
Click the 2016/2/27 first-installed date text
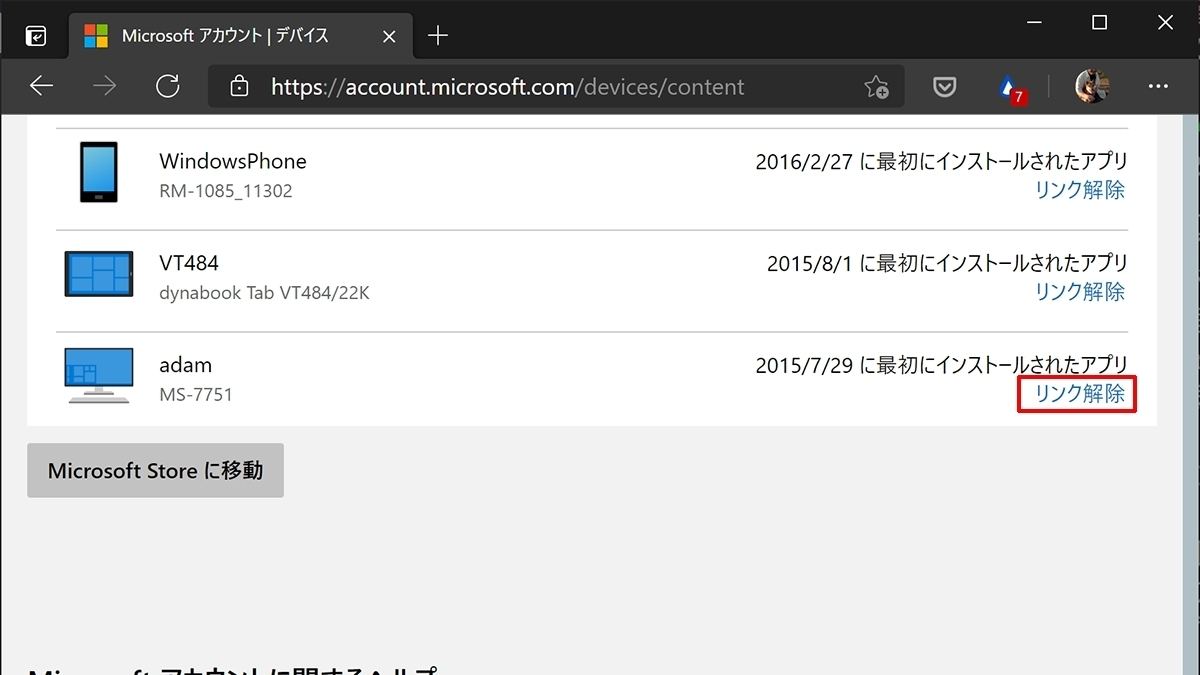[x=941, y=161]
